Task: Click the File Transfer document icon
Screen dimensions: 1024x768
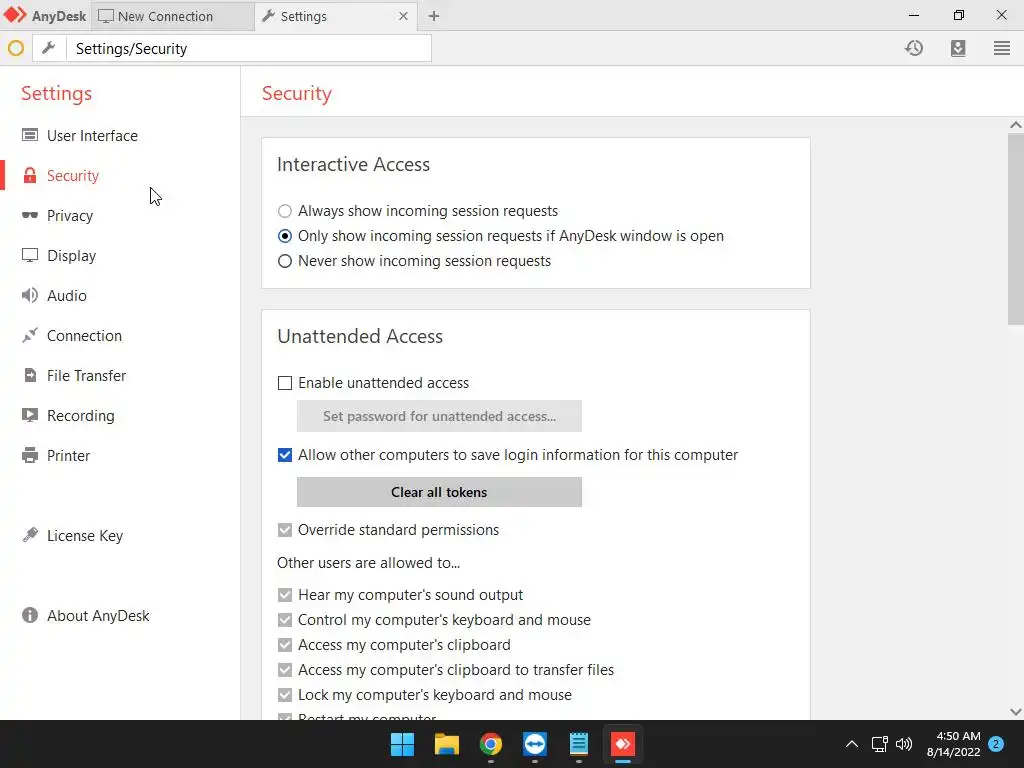Action: coord(30,376)
